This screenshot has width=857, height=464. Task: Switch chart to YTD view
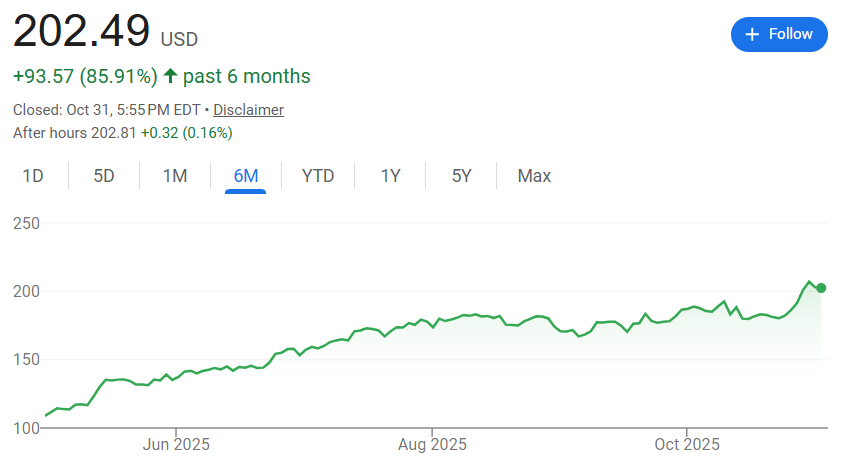(x=318, y=176)
